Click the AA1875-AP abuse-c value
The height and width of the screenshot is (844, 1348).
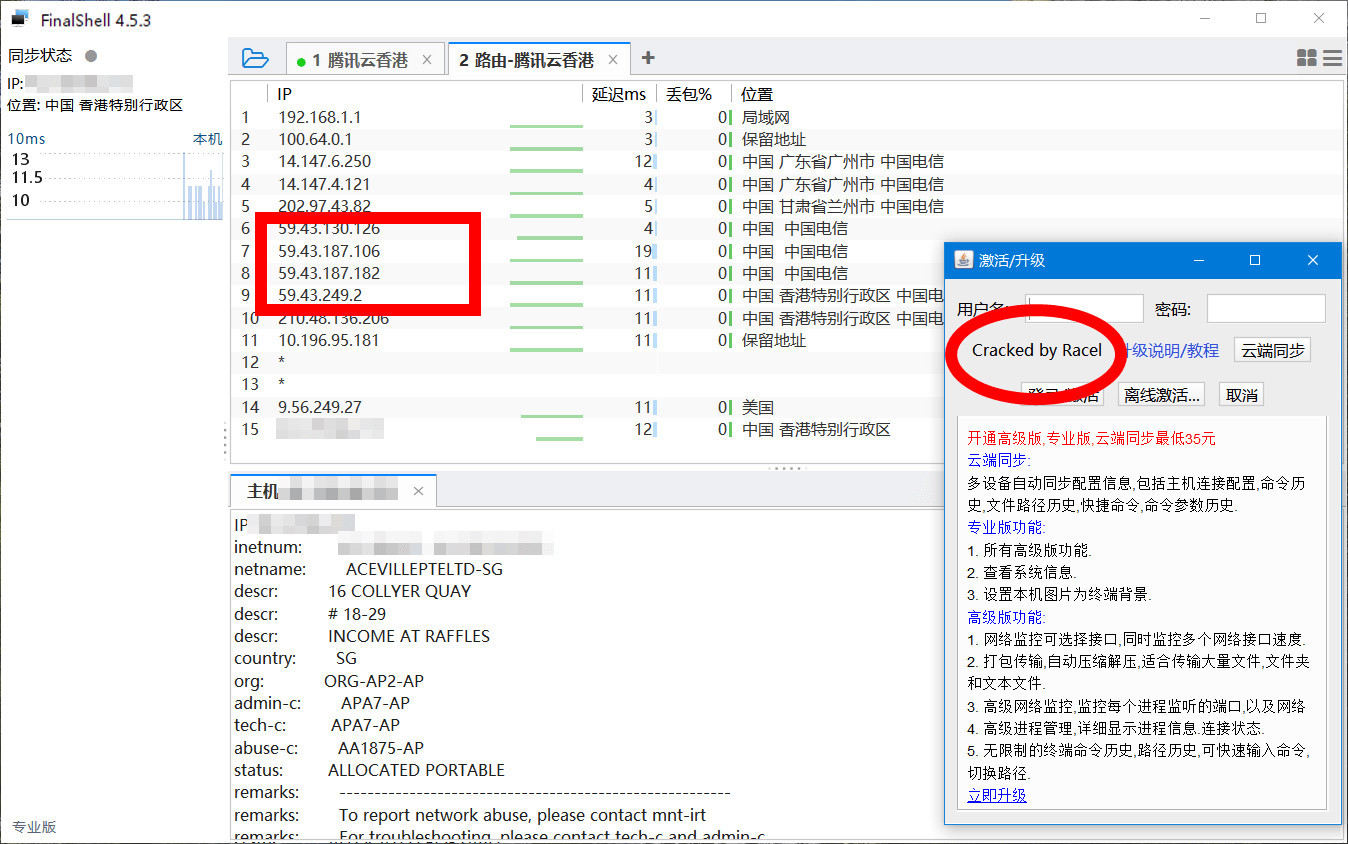(x=381, y=748)
